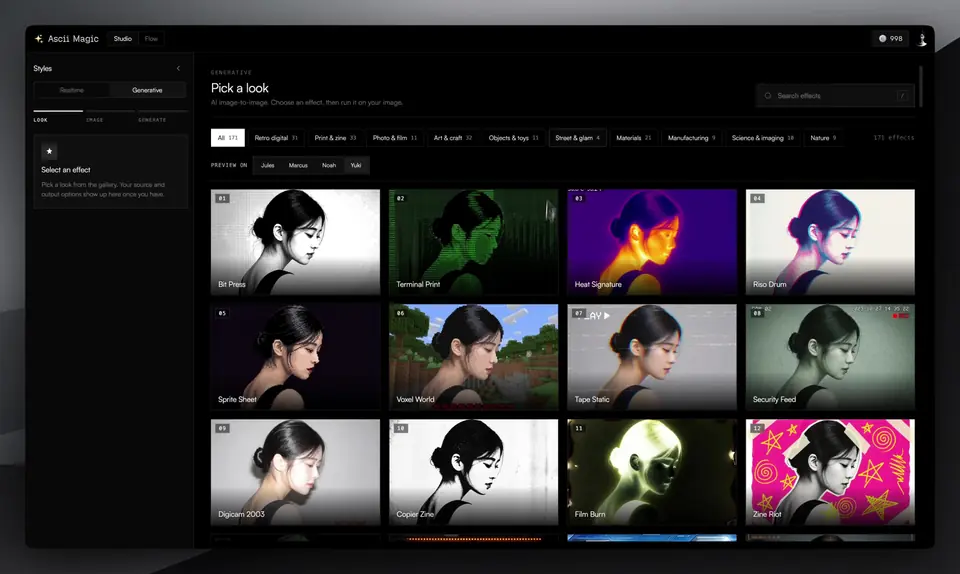Click the search magnifier icon
The height and width of the screenshot is (574, 960).
768,95
